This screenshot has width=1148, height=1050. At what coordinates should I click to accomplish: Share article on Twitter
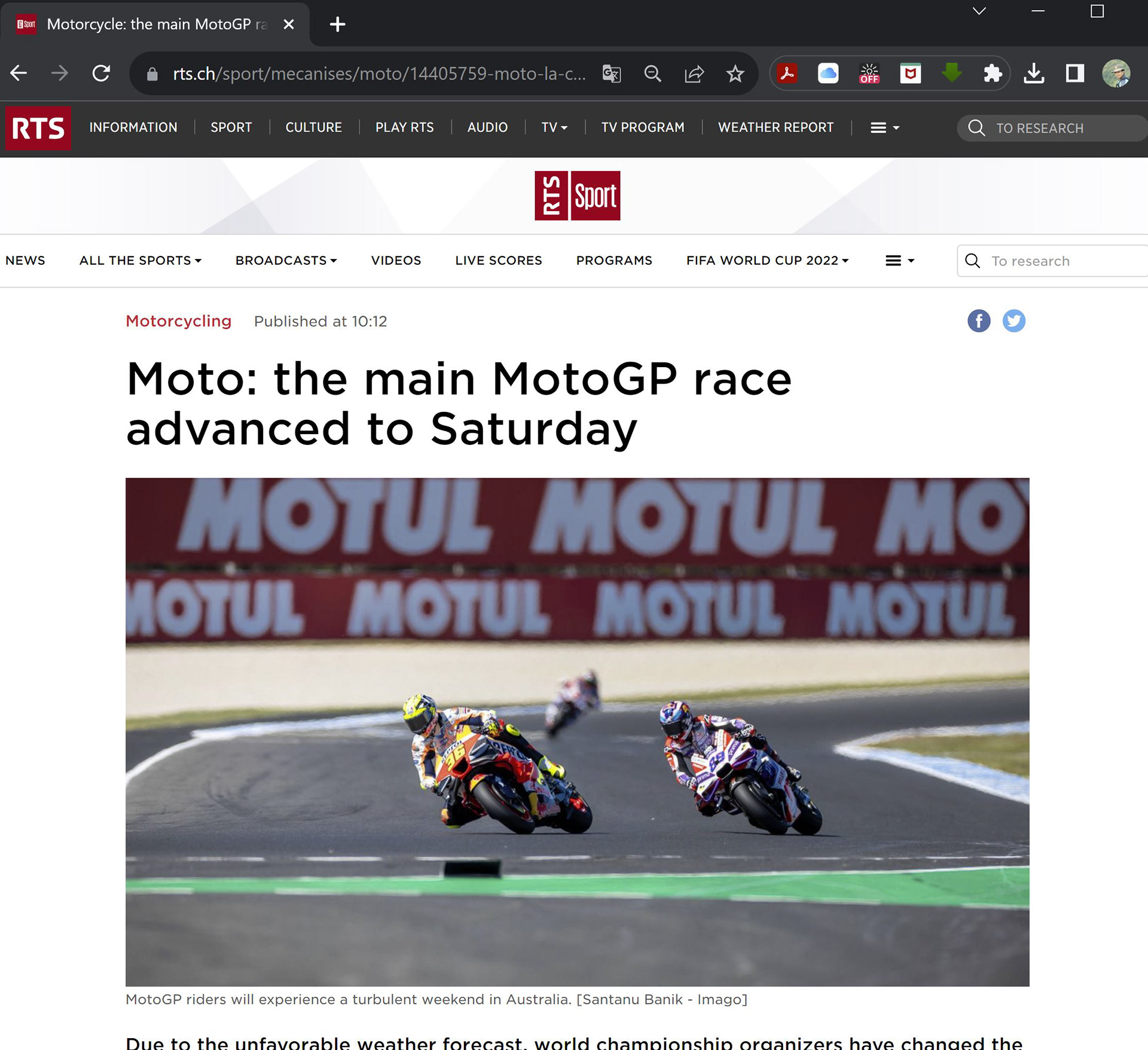1013,321
